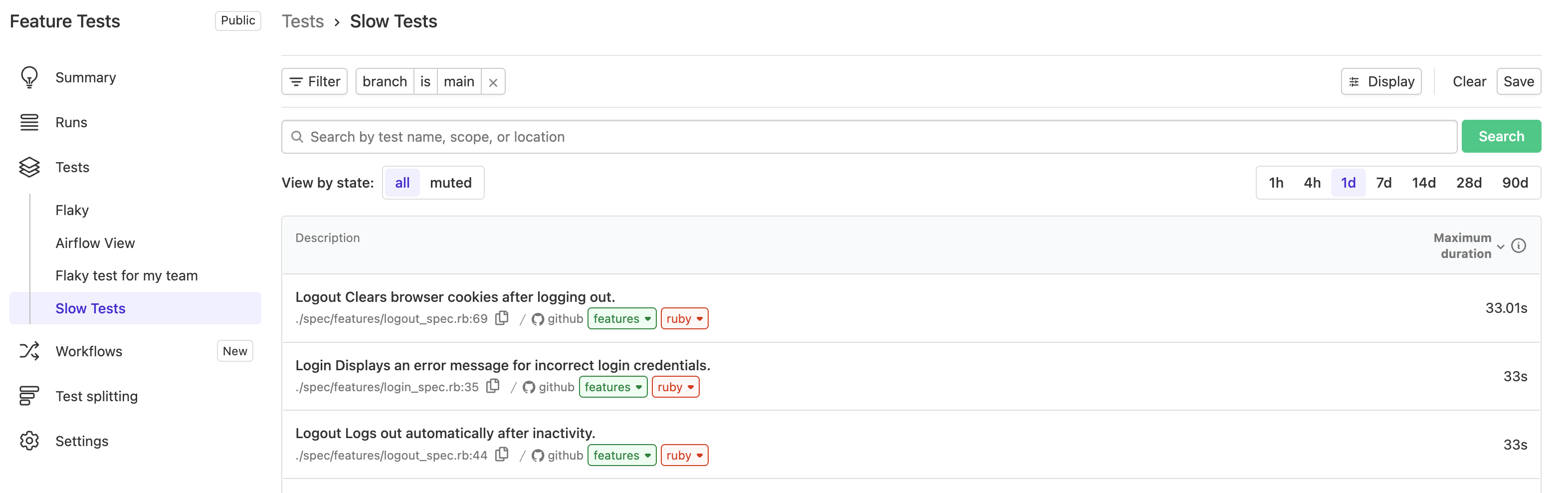Click the Settings gear icon

pos(29,441)
